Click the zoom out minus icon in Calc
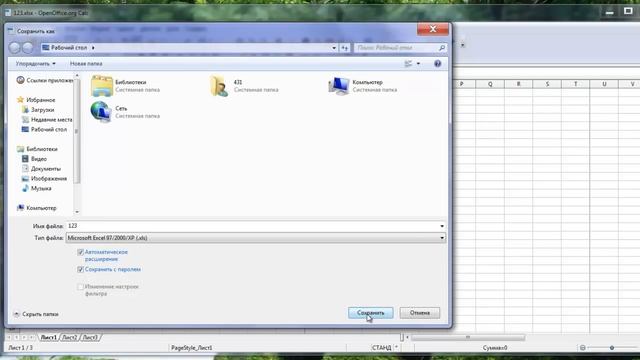Viewport: 640px width, 360px height. coord(582,348)
